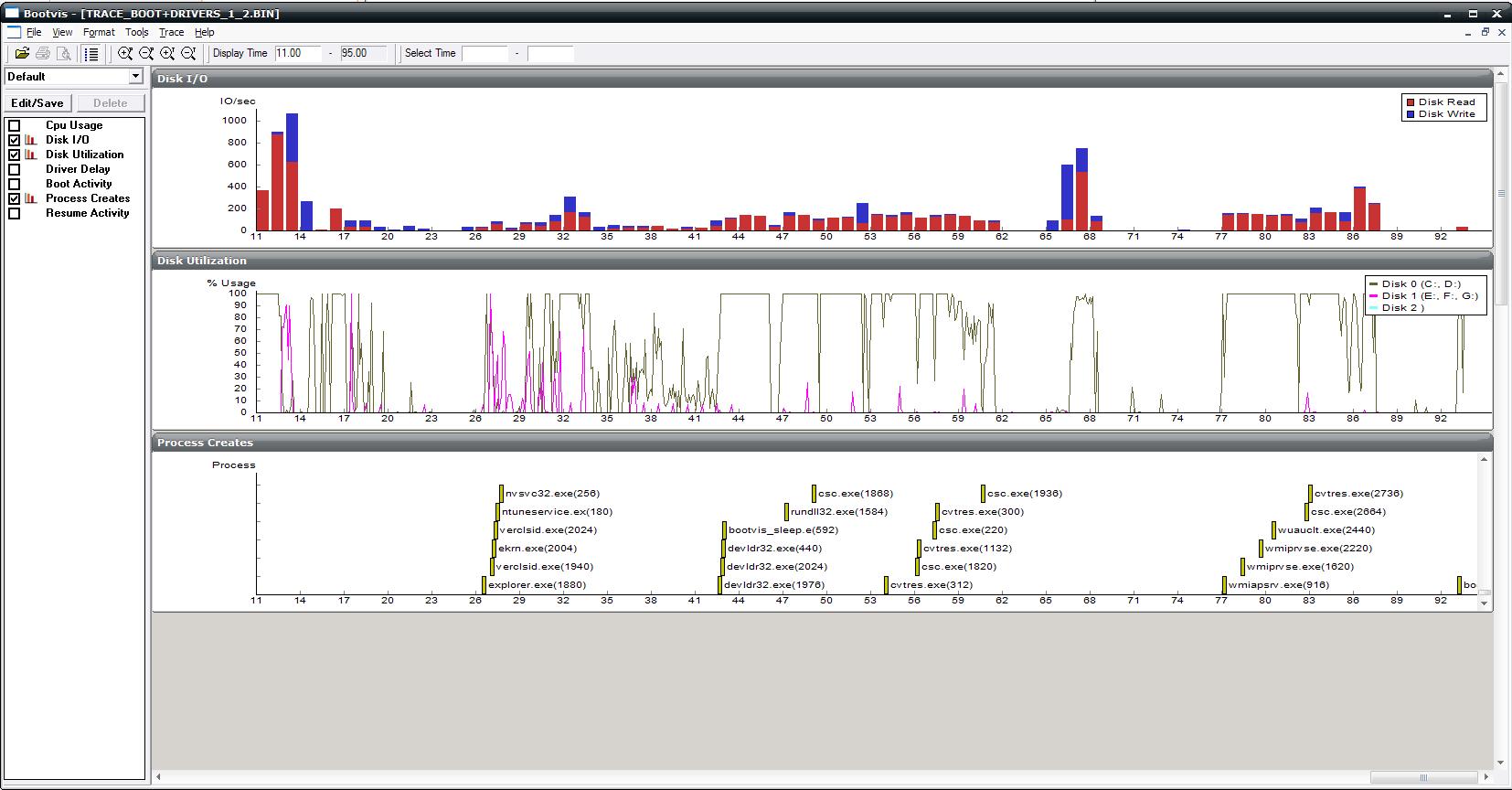Image resolution: width=1512 pixels, height=790 pixels.
Task: Click the ntuneservice.ex(180) process label
Action: 558,512
